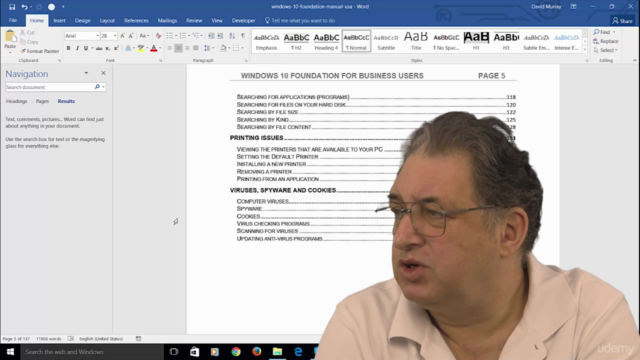
Task: Open the File tab
Action: tap(13, 20)
